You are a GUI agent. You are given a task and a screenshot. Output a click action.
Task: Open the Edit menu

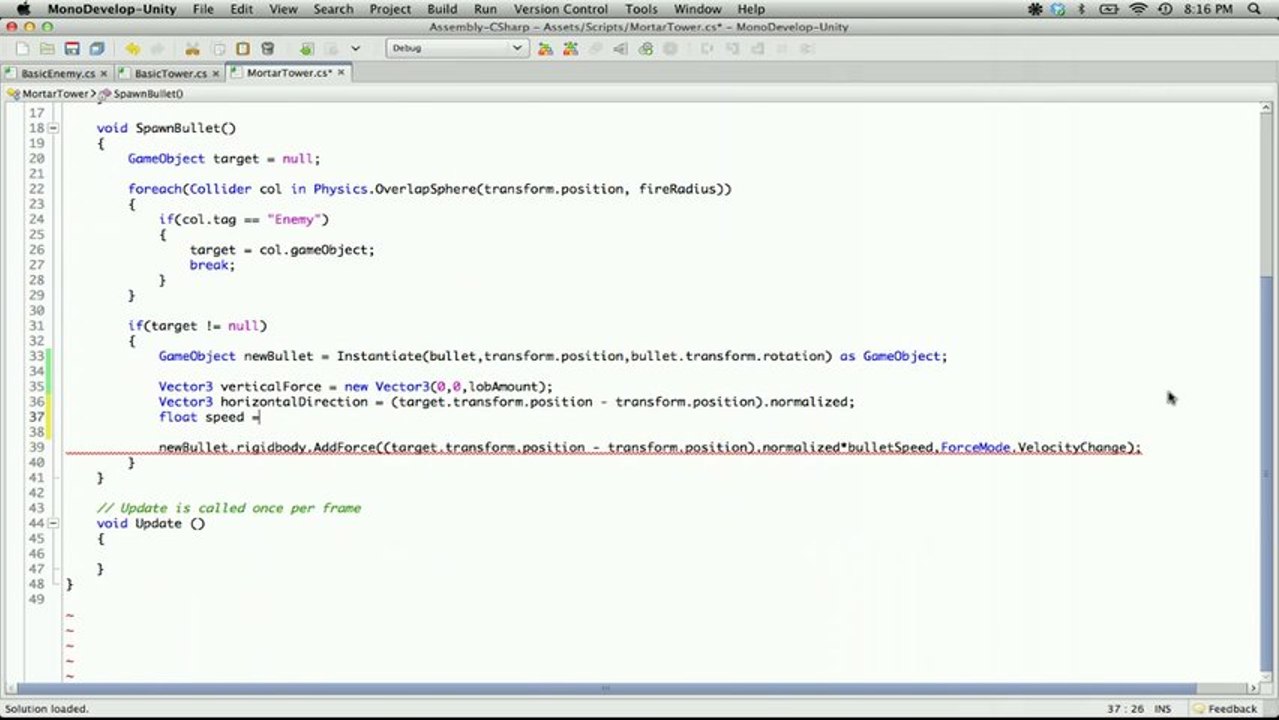pyautogui.click(x=241, y=9)
